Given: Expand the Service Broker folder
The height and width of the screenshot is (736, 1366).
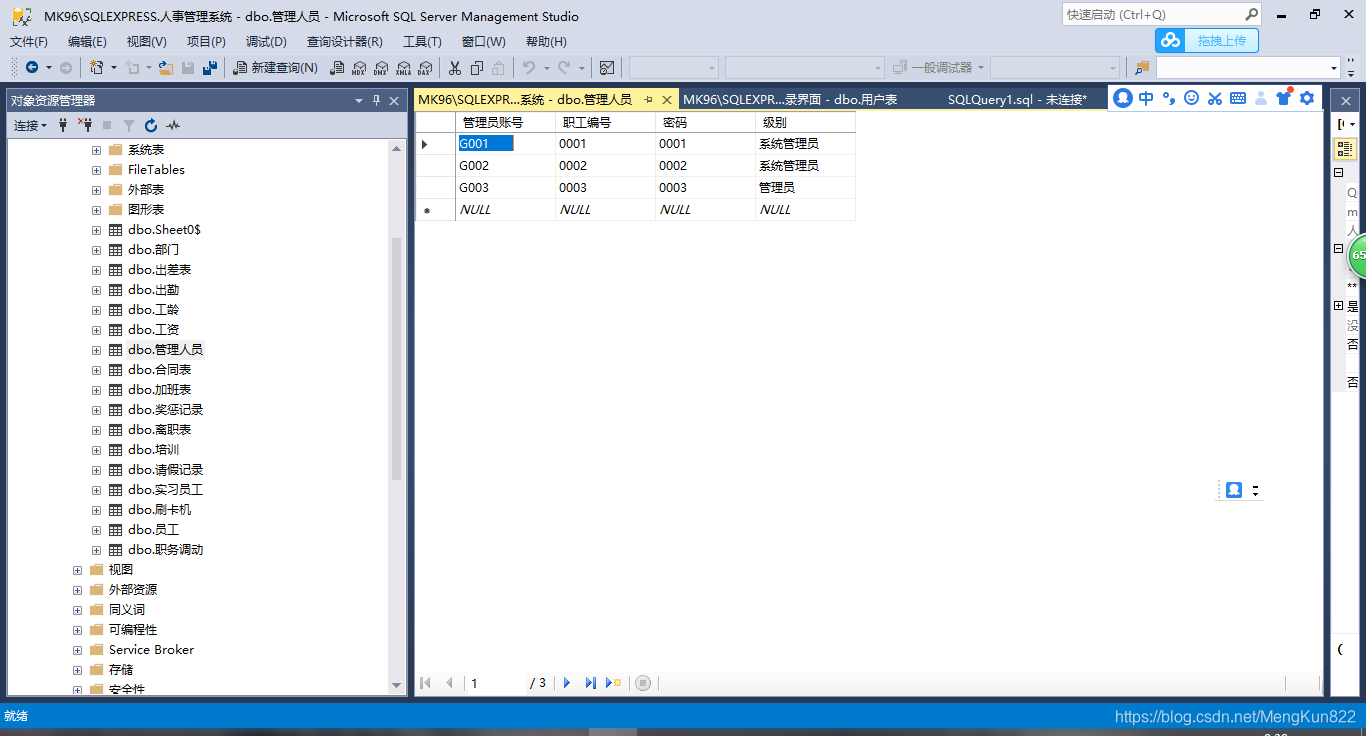Looking at the screenshot, I should click(x=78, y=650).
